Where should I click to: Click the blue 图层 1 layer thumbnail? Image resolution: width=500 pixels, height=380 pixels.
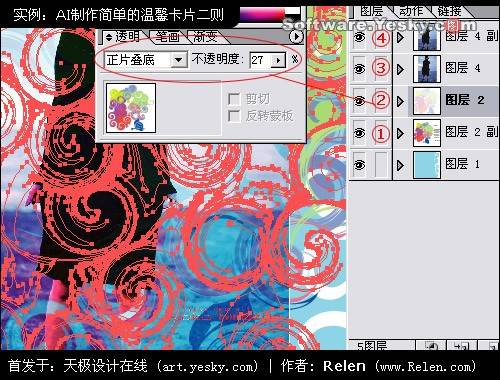427,165
